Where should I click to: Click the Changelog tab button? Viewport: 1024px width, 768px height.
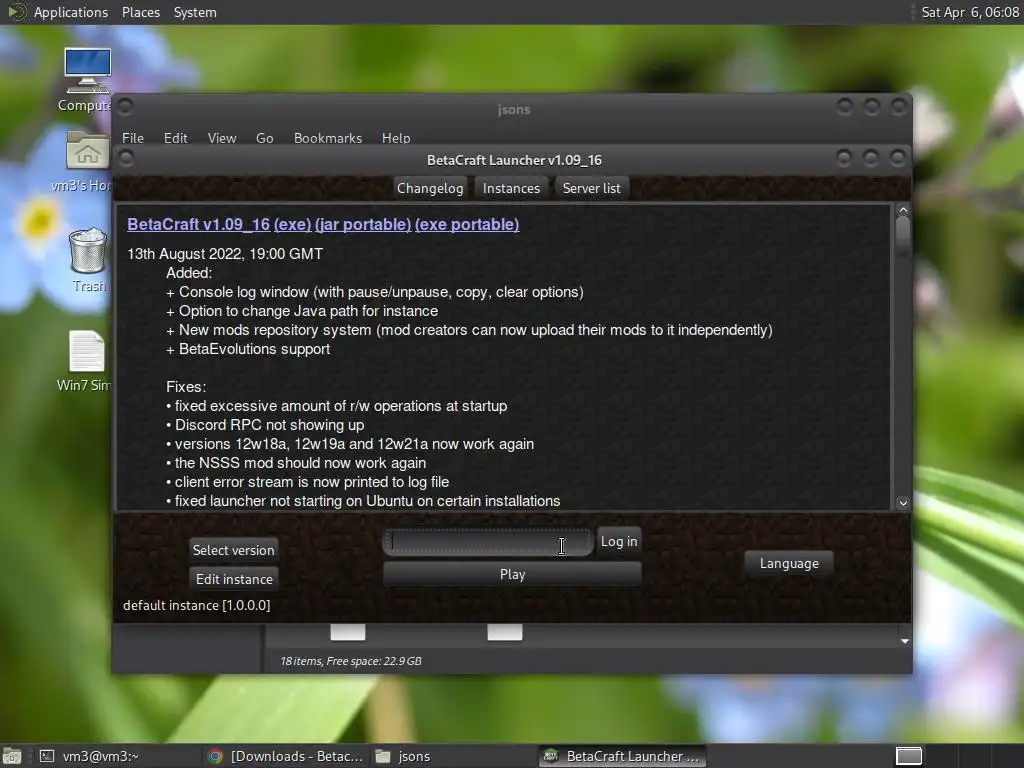(x=430, y=188)
